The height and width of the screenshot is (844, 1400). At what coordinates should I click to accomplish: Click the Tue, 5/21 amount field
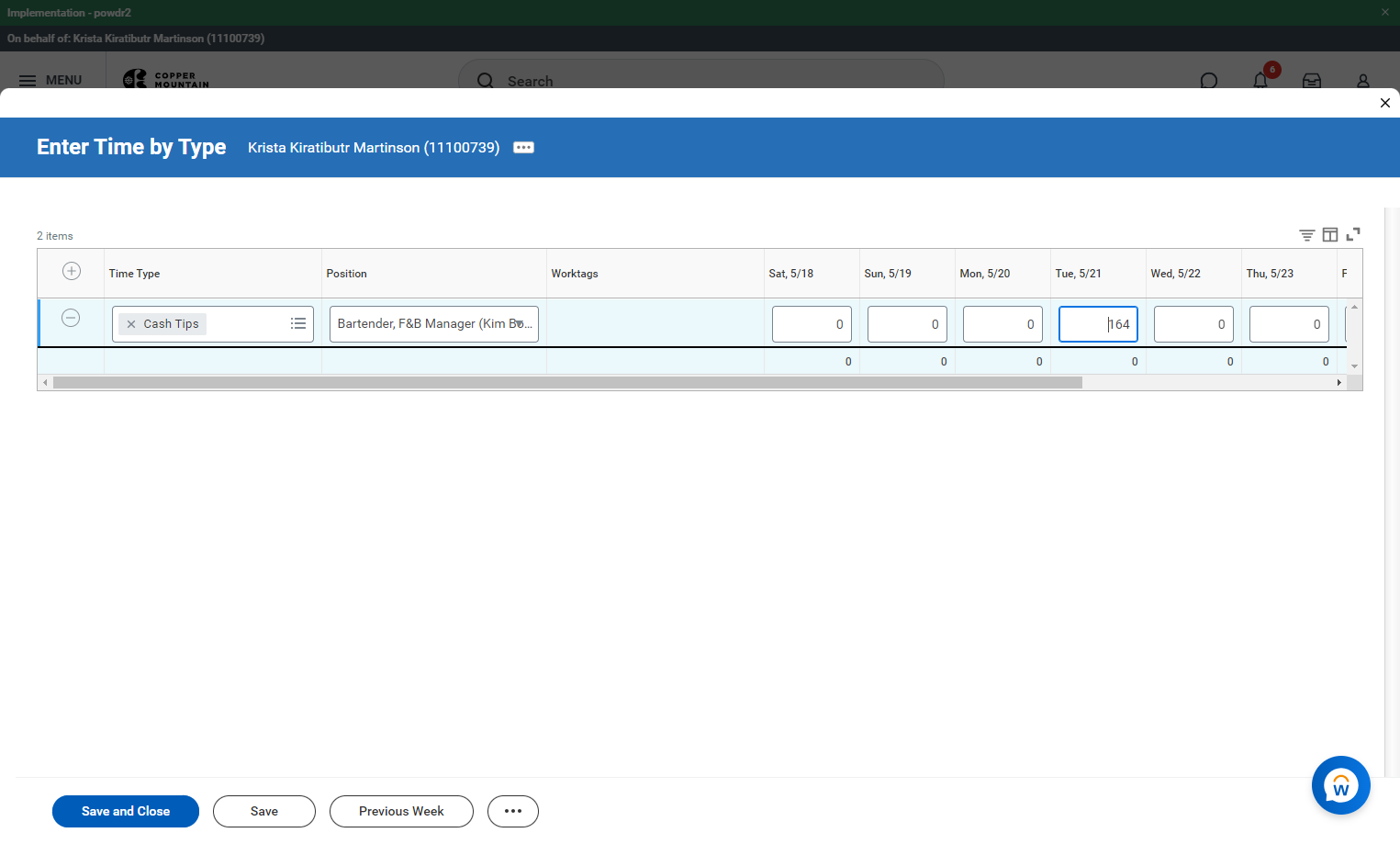coord(1098,324)
